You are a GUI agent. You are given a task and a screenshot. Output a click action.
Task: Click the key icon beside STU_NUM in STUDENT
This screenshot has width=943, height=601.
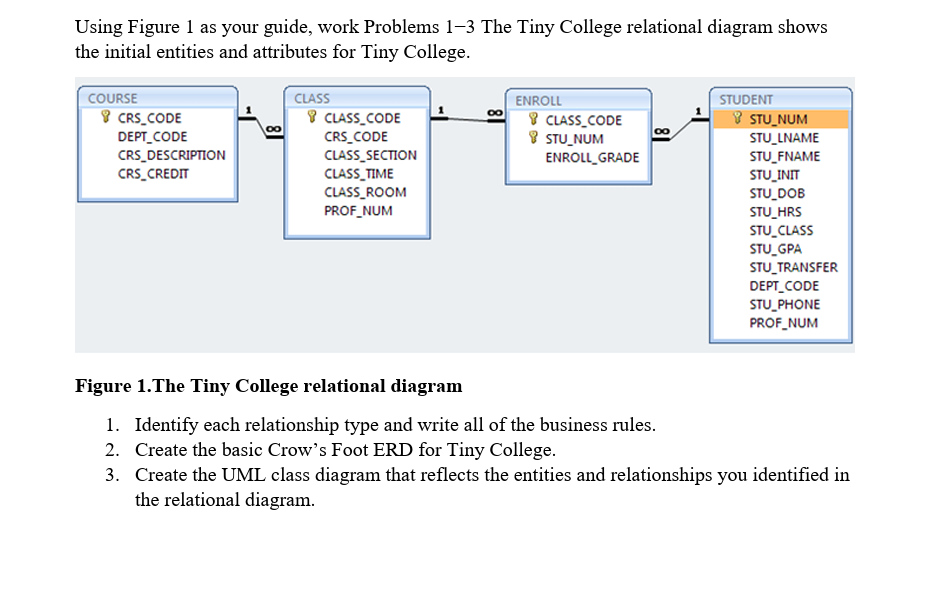738,119
